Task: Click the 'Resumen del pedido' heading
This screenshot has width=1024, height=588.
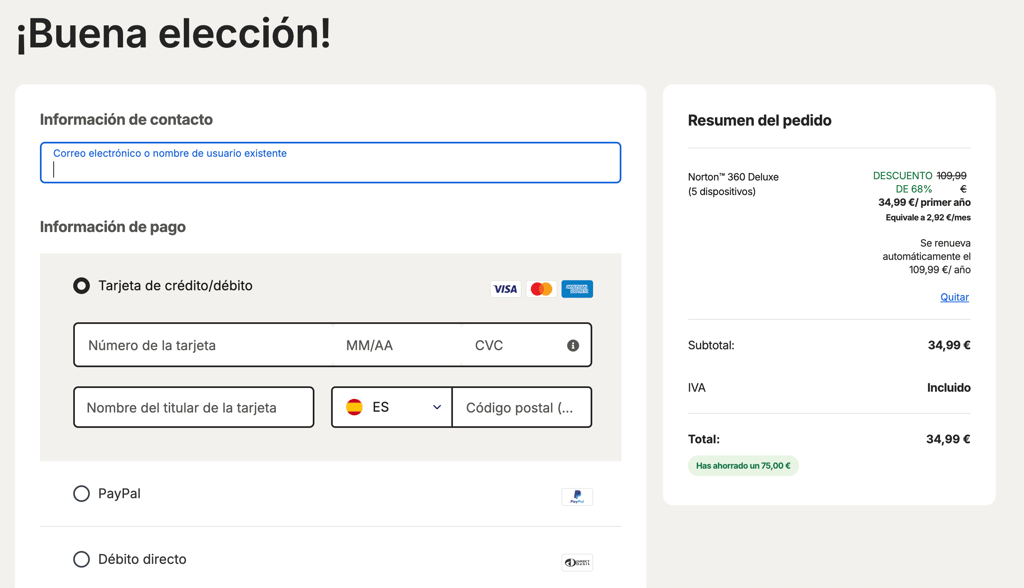Action: [x=760, y=120]
